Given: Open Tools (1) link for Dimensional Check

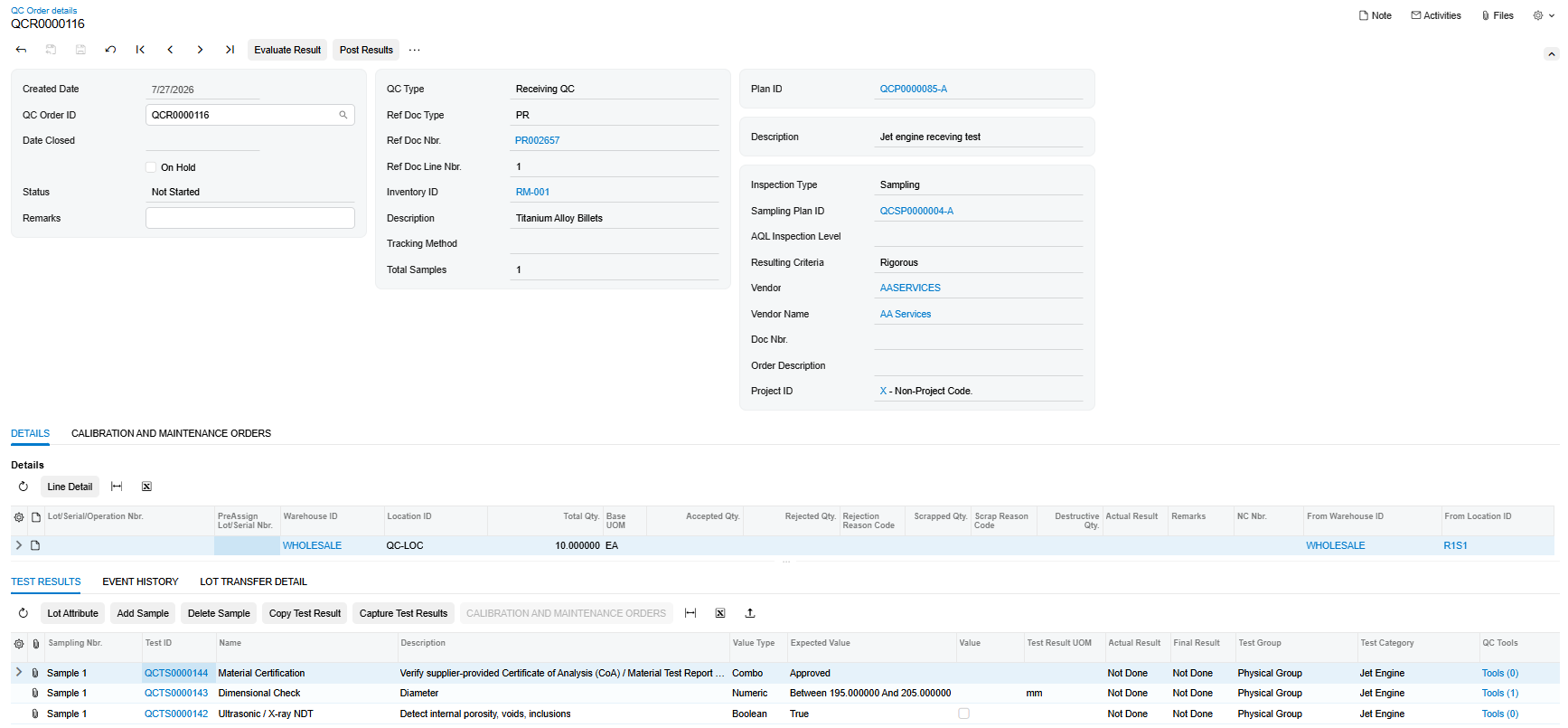Looking at the screenshot, I should [1500, 693].
